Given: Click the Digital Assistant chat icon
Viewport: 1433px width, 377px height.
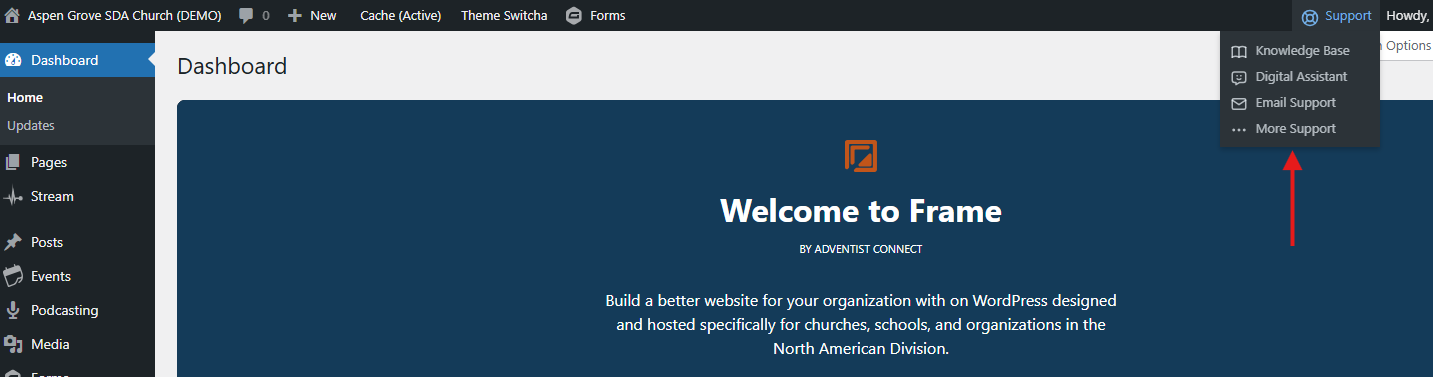Looking at the screenshot, I should pyautogui.click(x=1239, y=77).
